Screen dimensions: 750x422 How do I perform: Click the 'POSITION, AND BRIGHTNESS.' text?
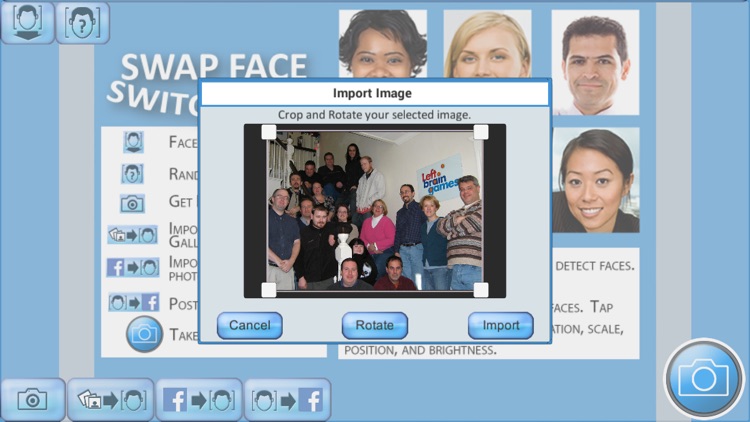point(420,350)
